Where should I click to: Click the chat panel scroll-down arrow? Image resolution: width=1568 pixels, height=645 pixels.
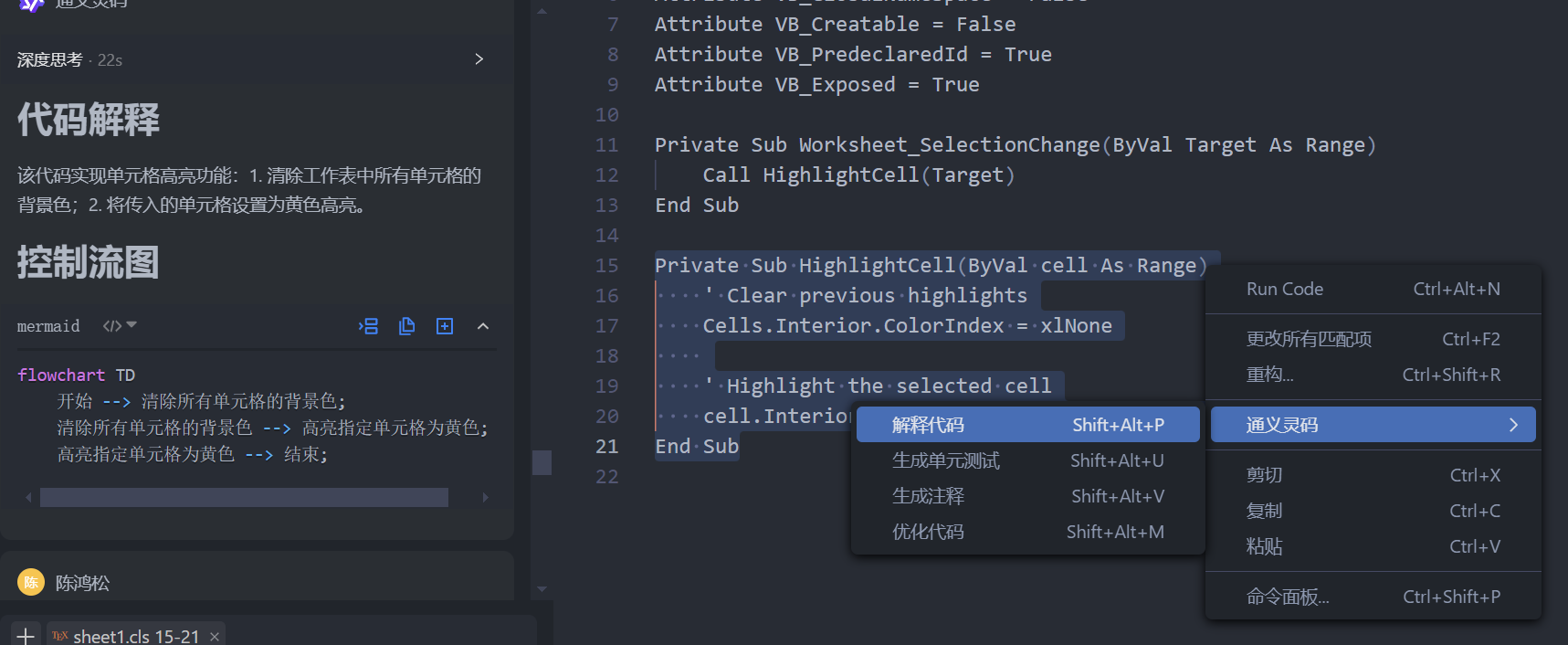pos(542,589)
